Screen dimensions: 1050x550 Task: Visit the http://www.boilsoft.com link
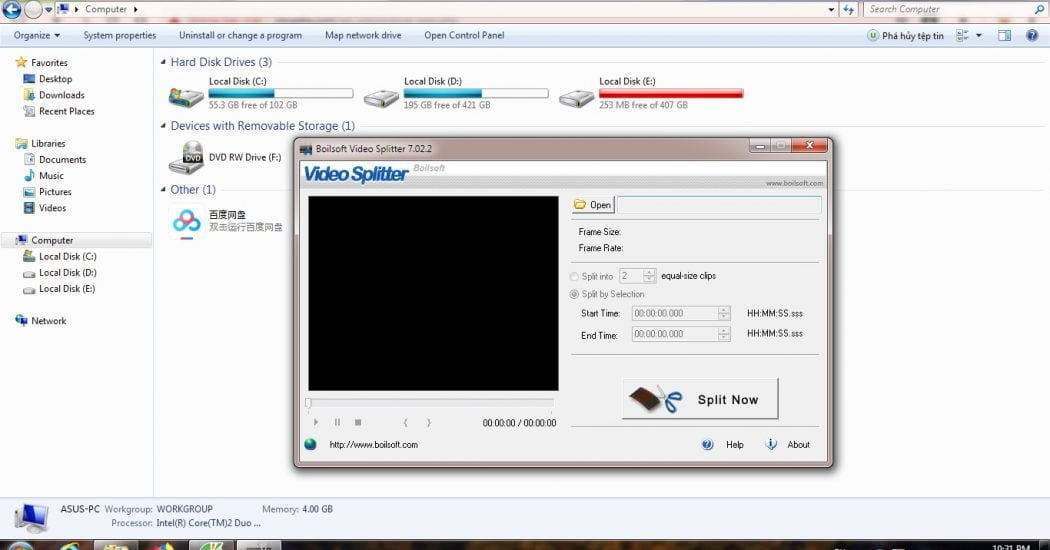coord(374,445)
